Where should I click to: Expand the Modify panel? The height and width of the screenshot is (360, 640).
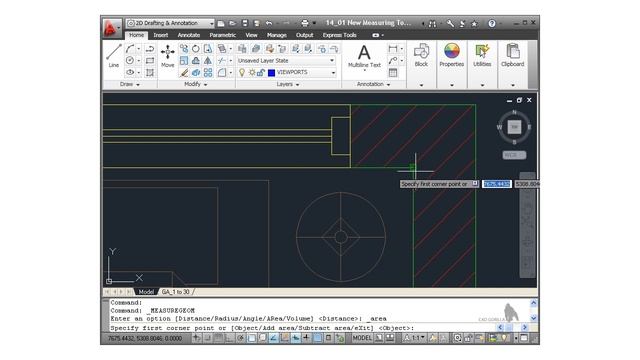click(196, 84)
